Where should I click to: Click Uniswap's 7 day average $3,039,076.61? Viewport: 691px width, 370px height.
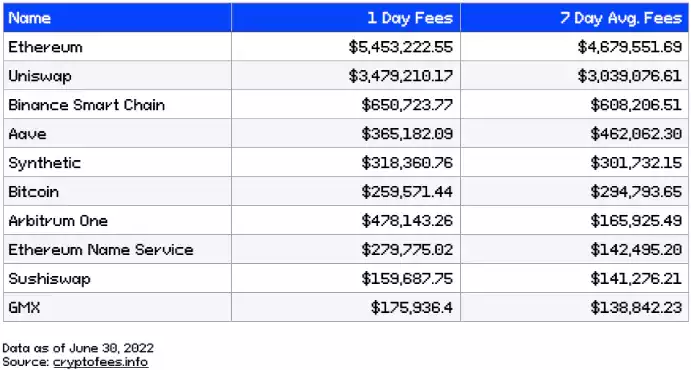click(630, 76)
